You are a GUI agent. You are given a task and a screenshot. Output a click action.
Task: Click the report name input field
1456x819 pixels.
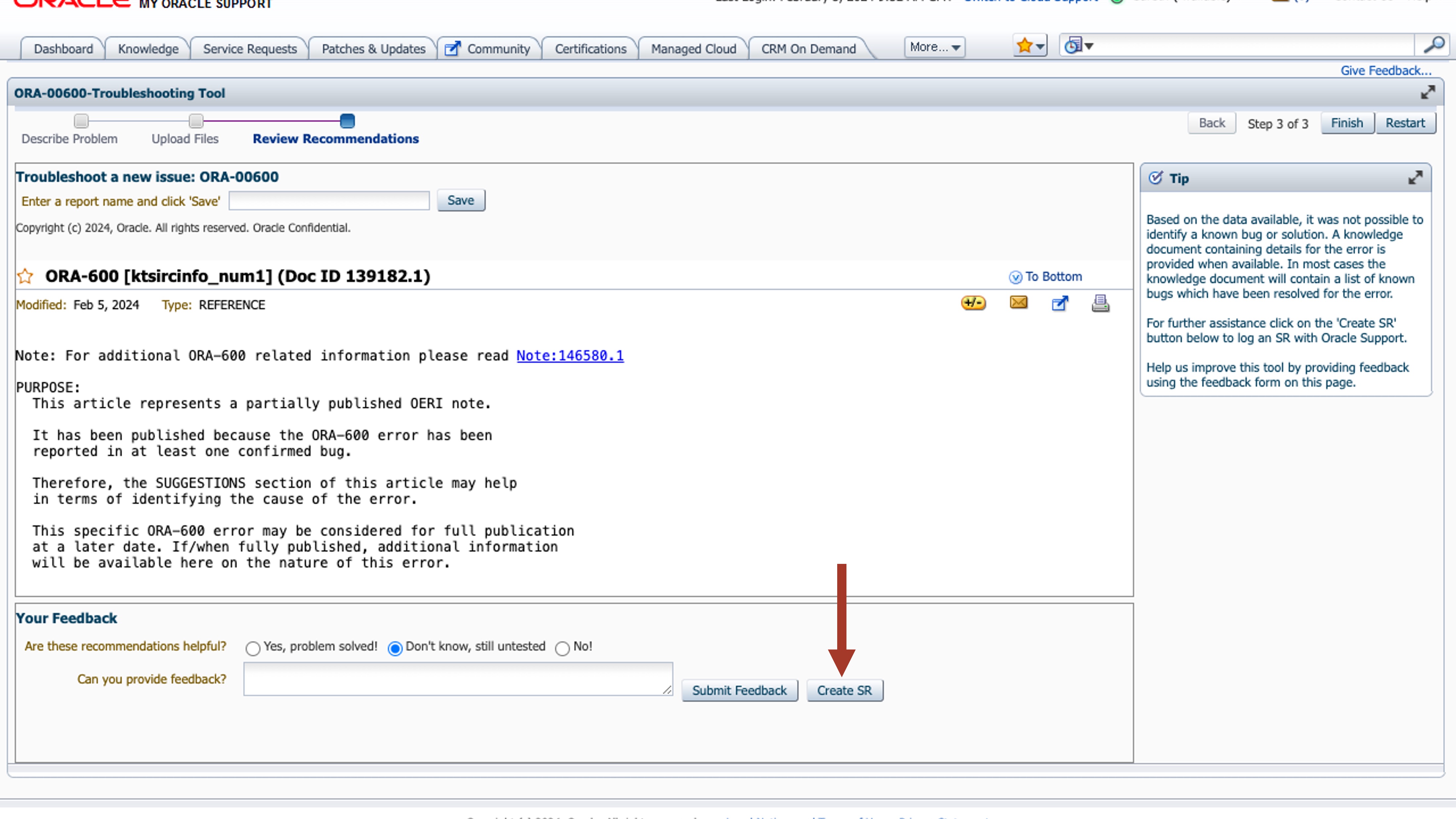click(329, 201)
